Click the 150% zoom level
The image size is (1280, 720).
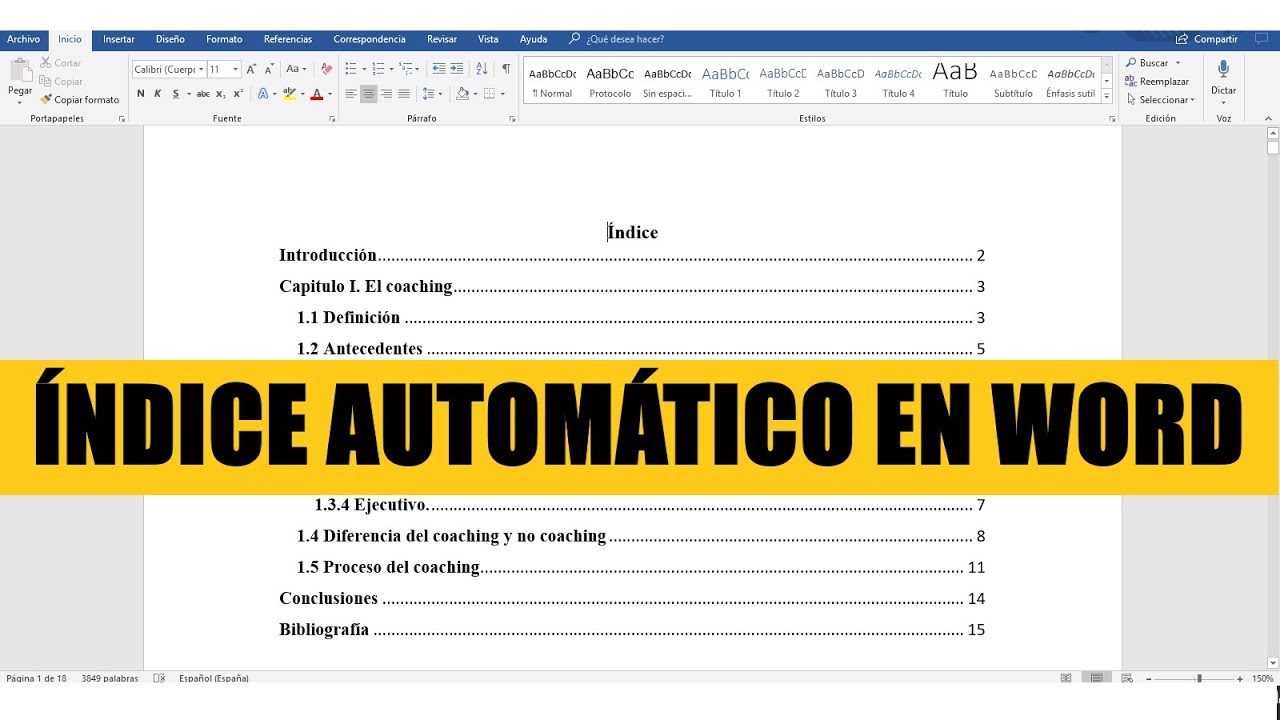[x=1262, y=678]
